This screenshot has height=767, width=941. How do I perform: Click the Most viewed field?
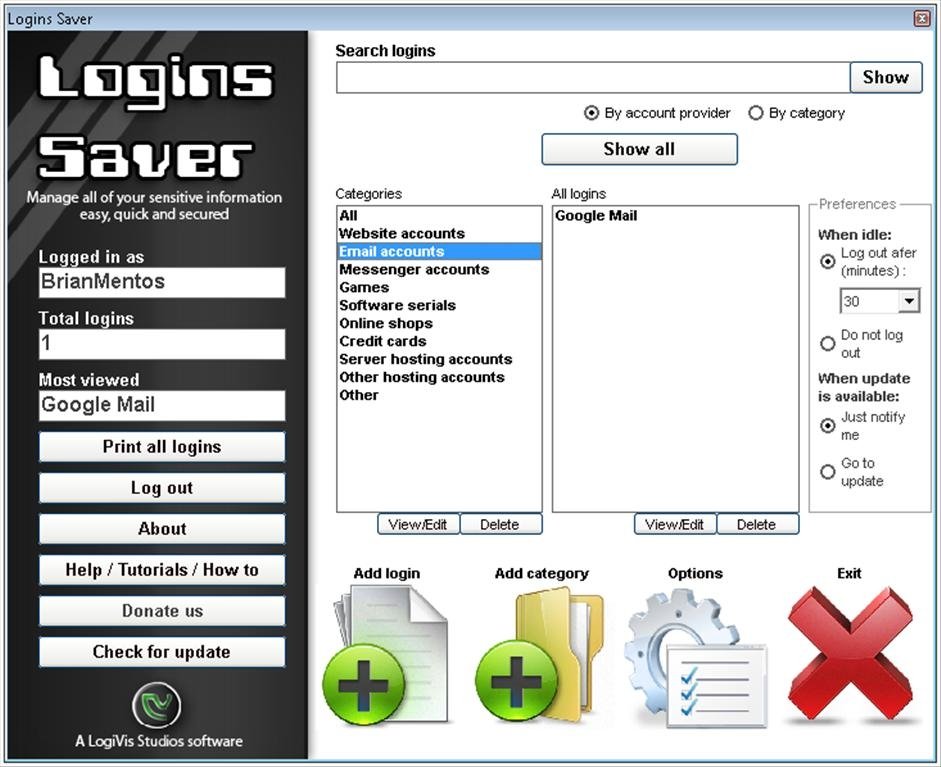(x=162, y=405)
